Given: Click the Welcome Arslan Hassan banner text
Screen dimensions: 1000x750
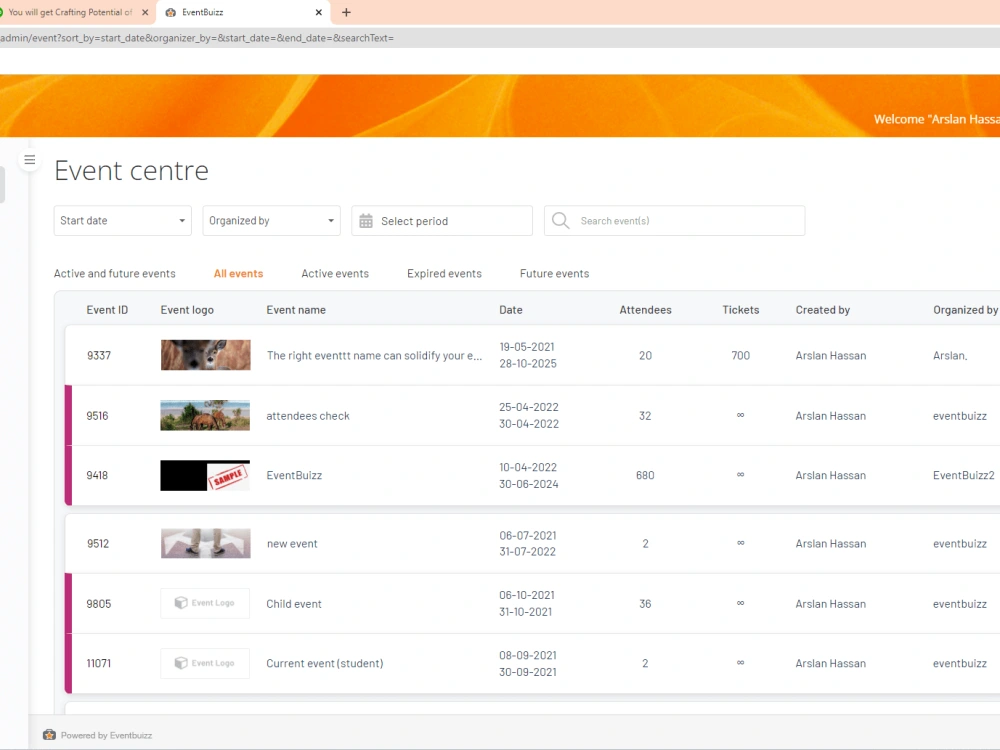Looking at the screenshot, I should pyautogui.click(x=936, y=119).
